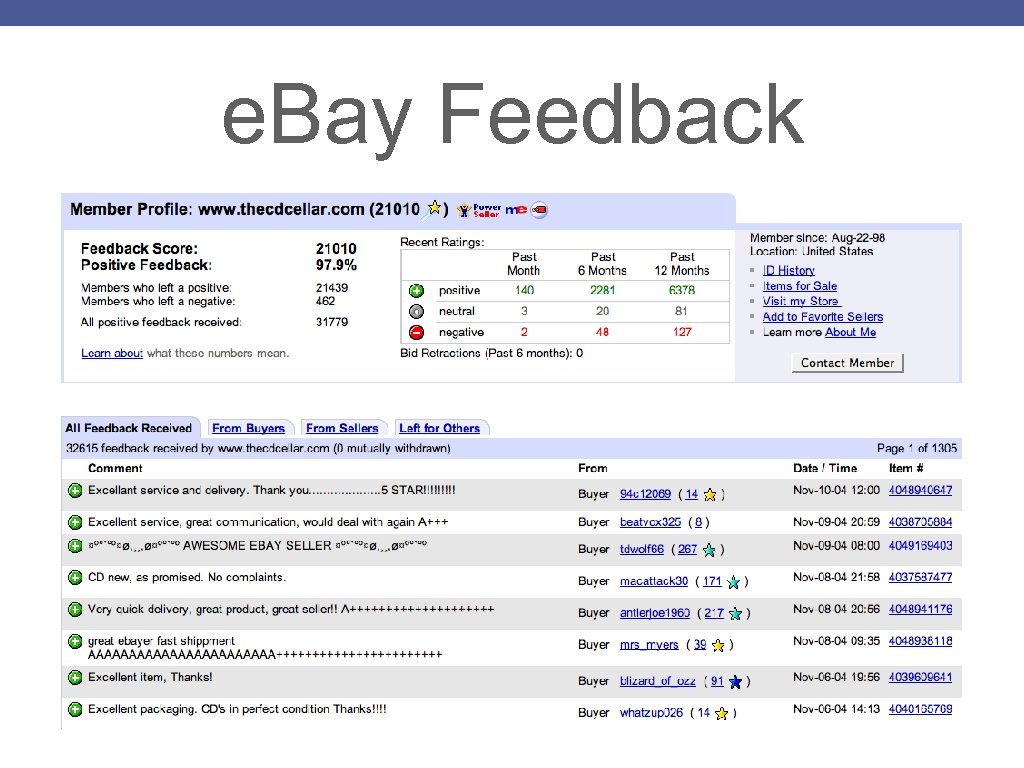Click green plus icon for 'Excellent packaging' comment

75,709
